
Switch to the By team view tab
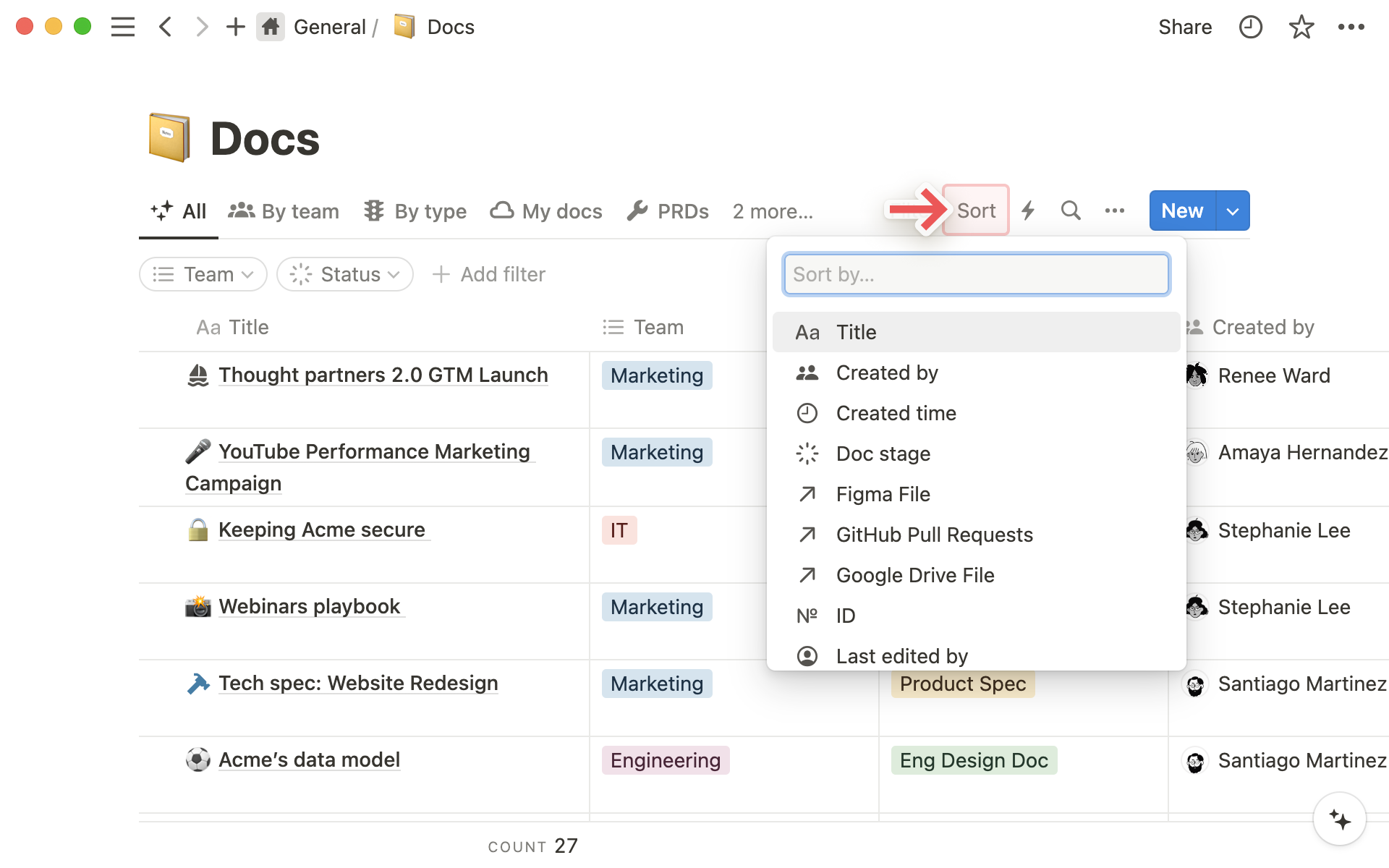284,211
